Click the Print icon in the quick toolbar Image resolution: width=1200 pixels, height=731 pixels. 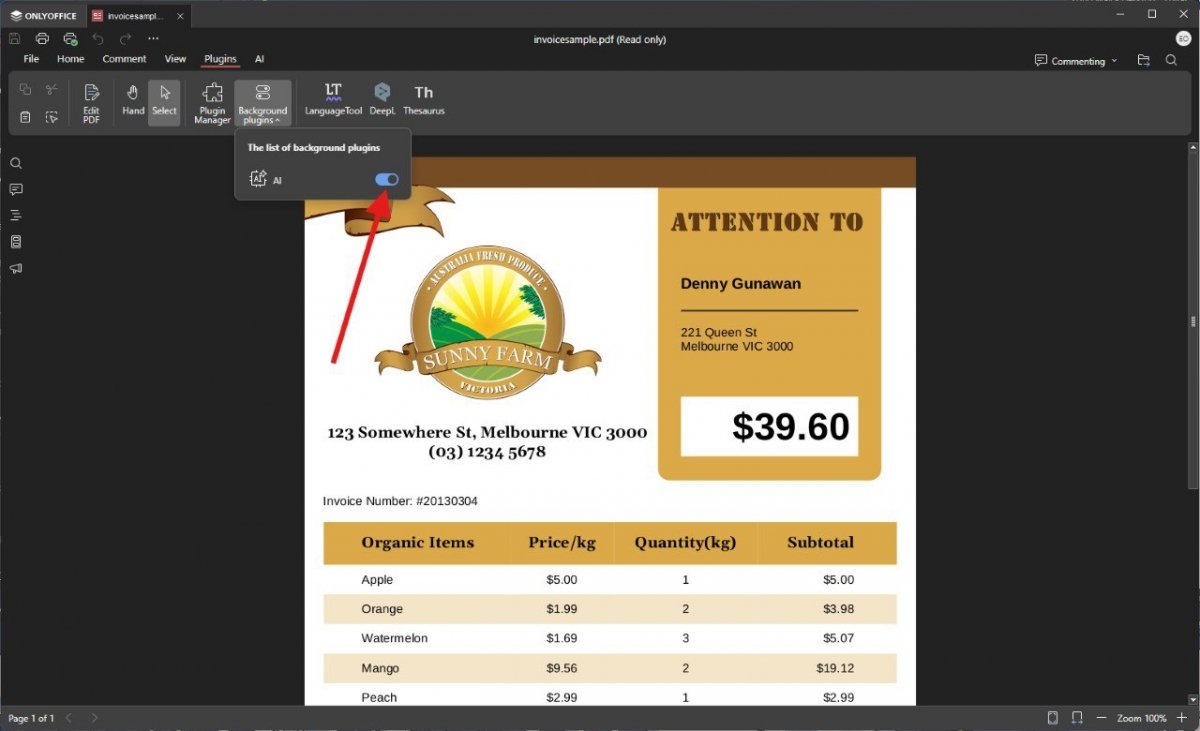[x=42, y=39]
